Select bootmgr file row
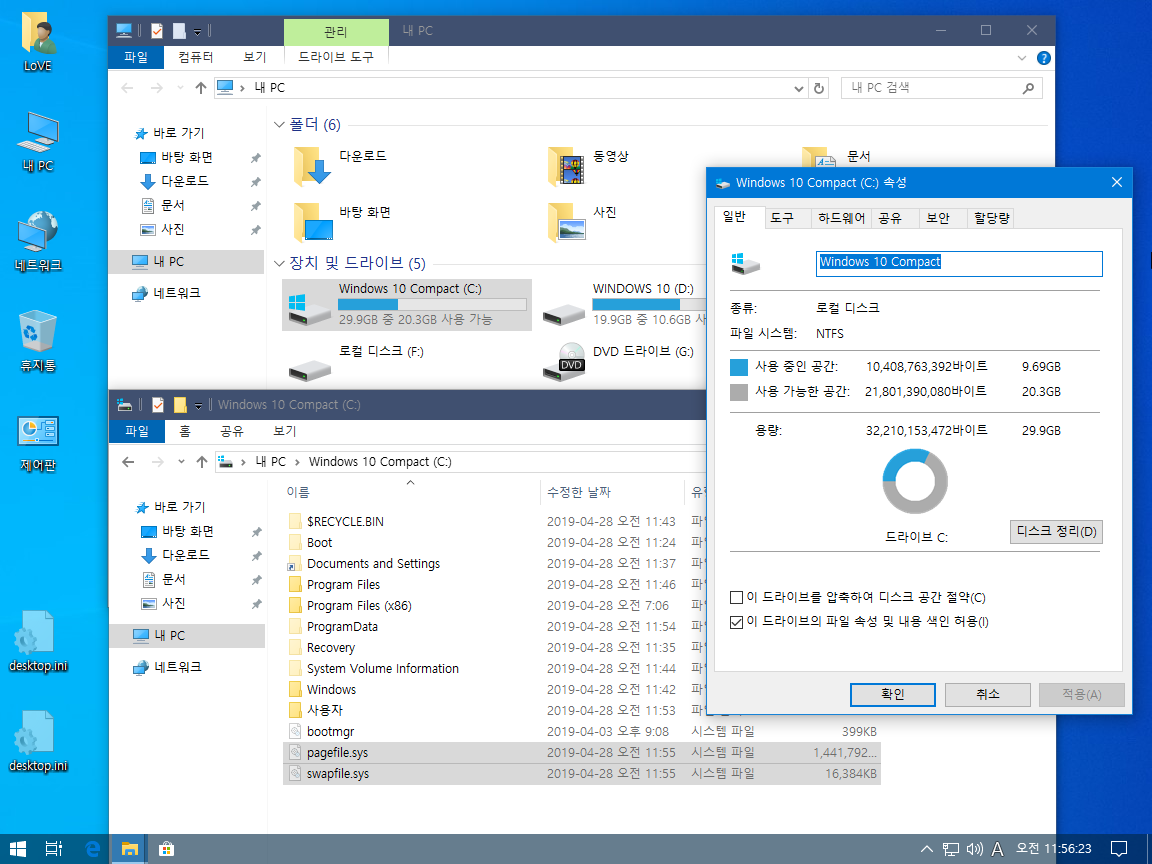Image resolution: width=1152 pixels, height=864 pixels. [581, 732]
